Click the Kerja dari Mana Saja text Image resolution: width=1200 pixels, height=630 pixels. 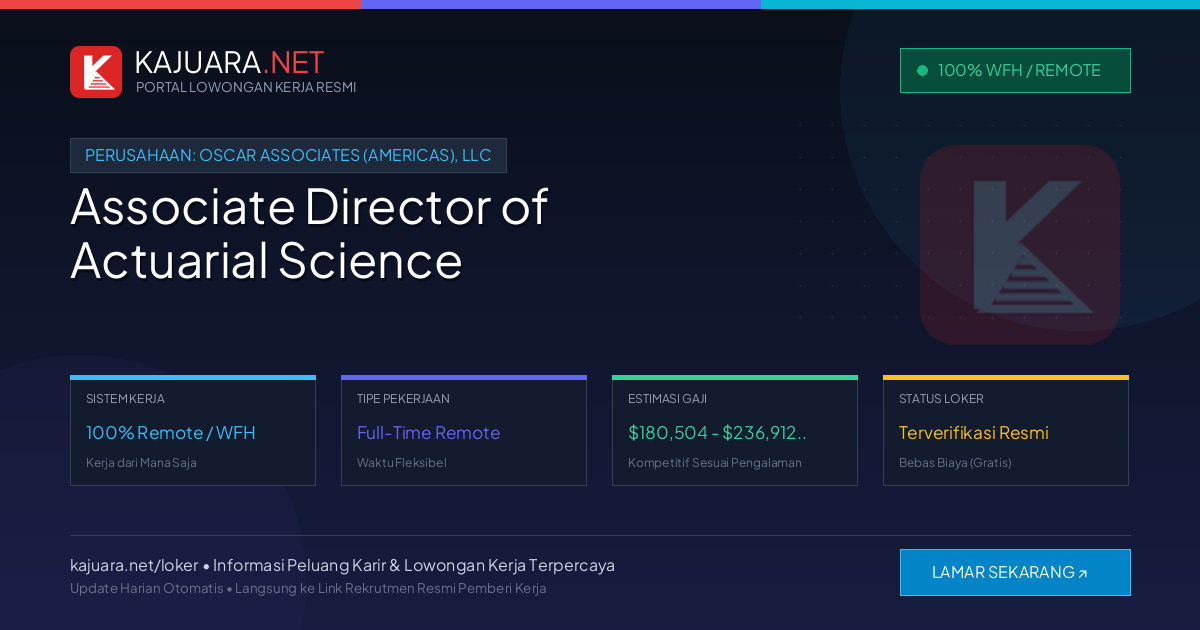point(141,463)
